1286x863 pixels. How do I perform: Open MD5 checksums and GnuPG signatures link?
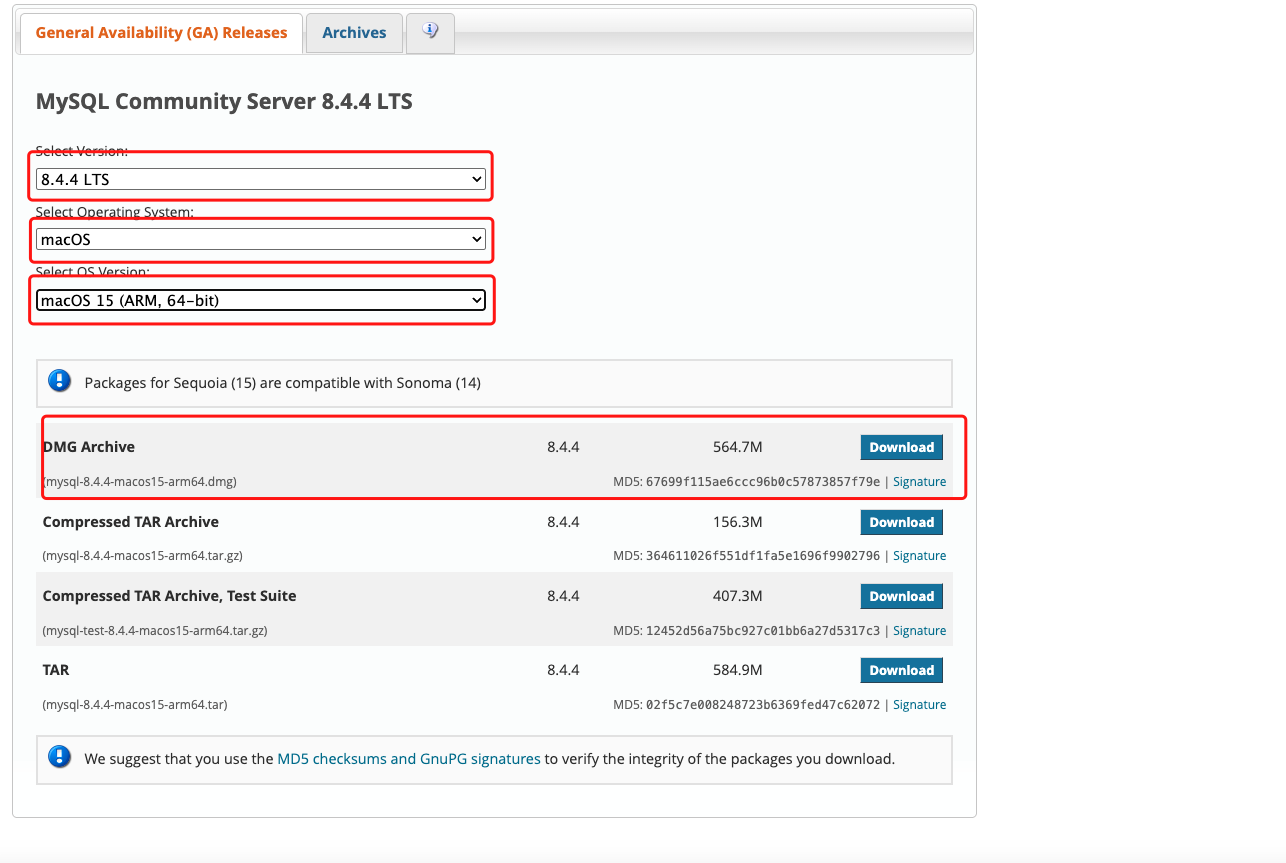coord(409,759)
